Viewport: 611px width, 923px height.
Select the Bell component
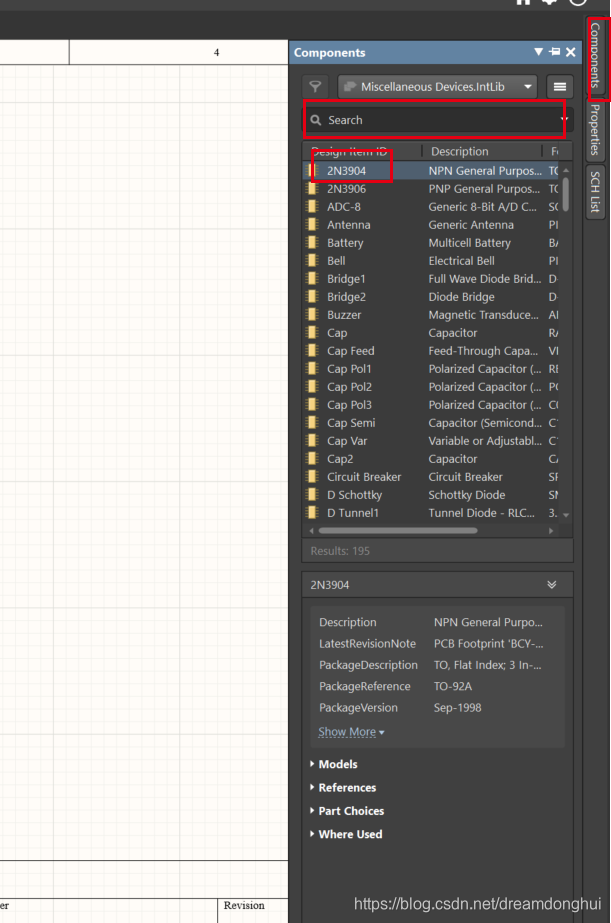pos(431,261)
